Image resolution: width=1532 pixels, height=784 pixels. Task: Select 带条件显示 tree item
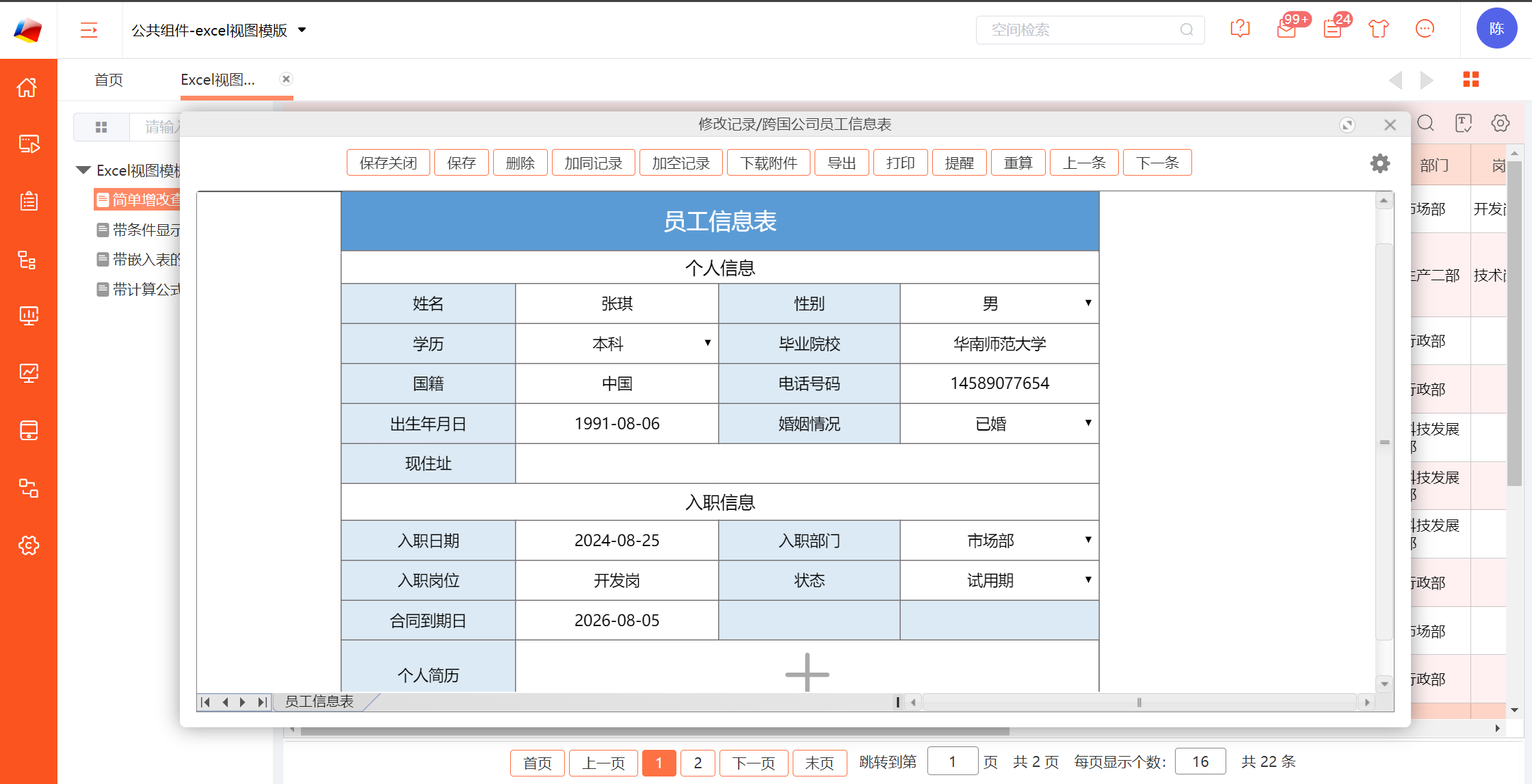tap(140, 230)
